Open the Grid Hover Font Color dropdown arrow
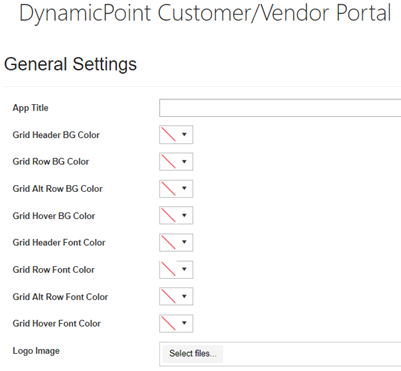This screenshot has height=371, width=401. [184, 323]
